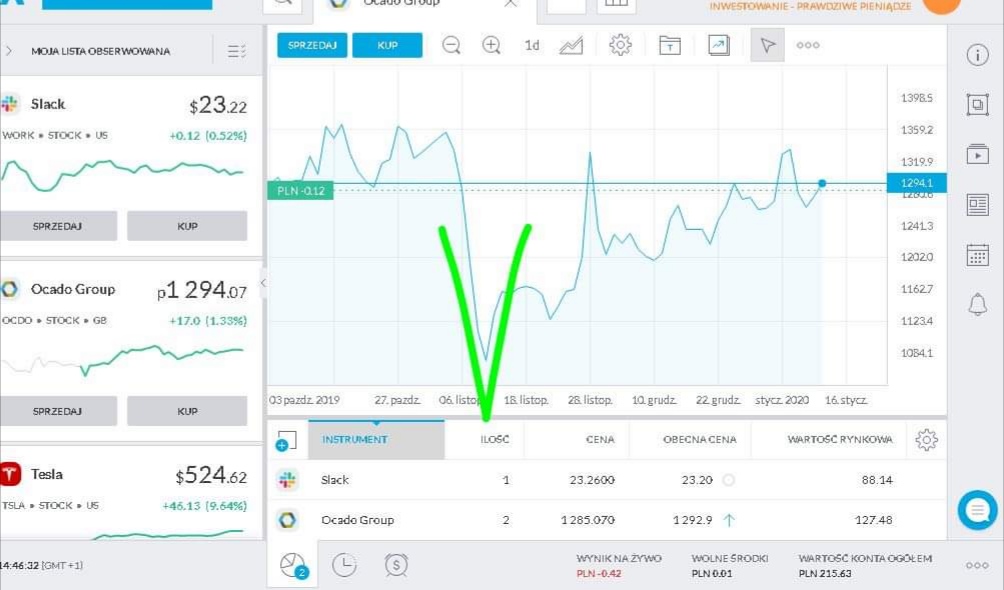Open the history clock icon at bottom

[344, 565]
